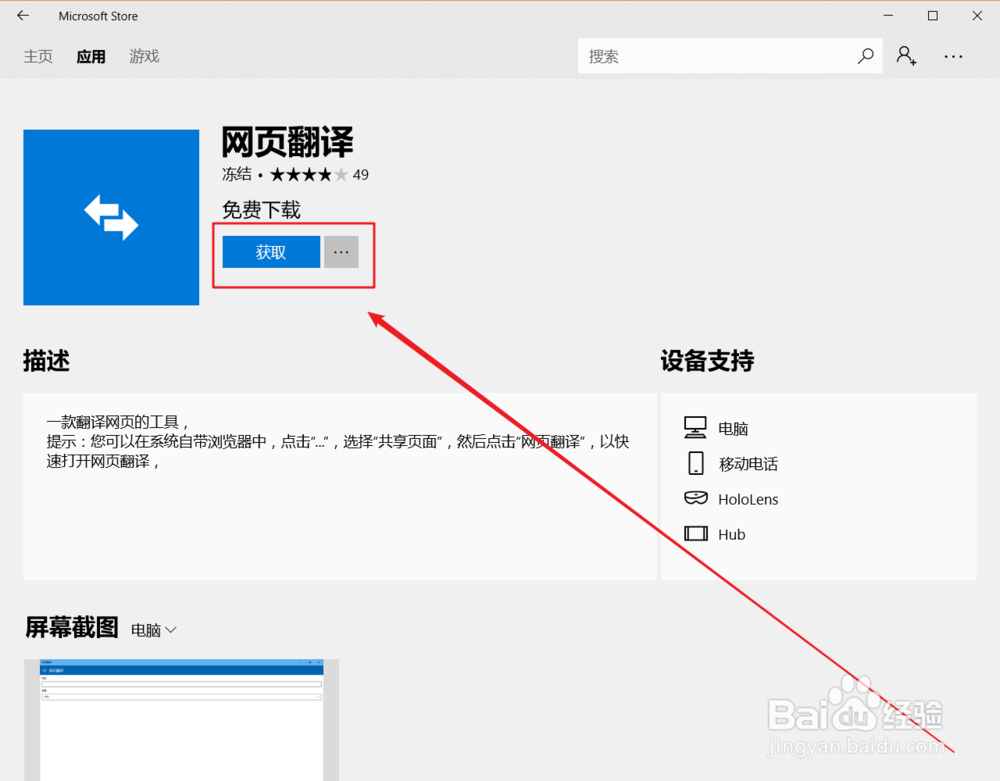
Task: Click the HoloLens device support icon
Action: coord(695,498)
